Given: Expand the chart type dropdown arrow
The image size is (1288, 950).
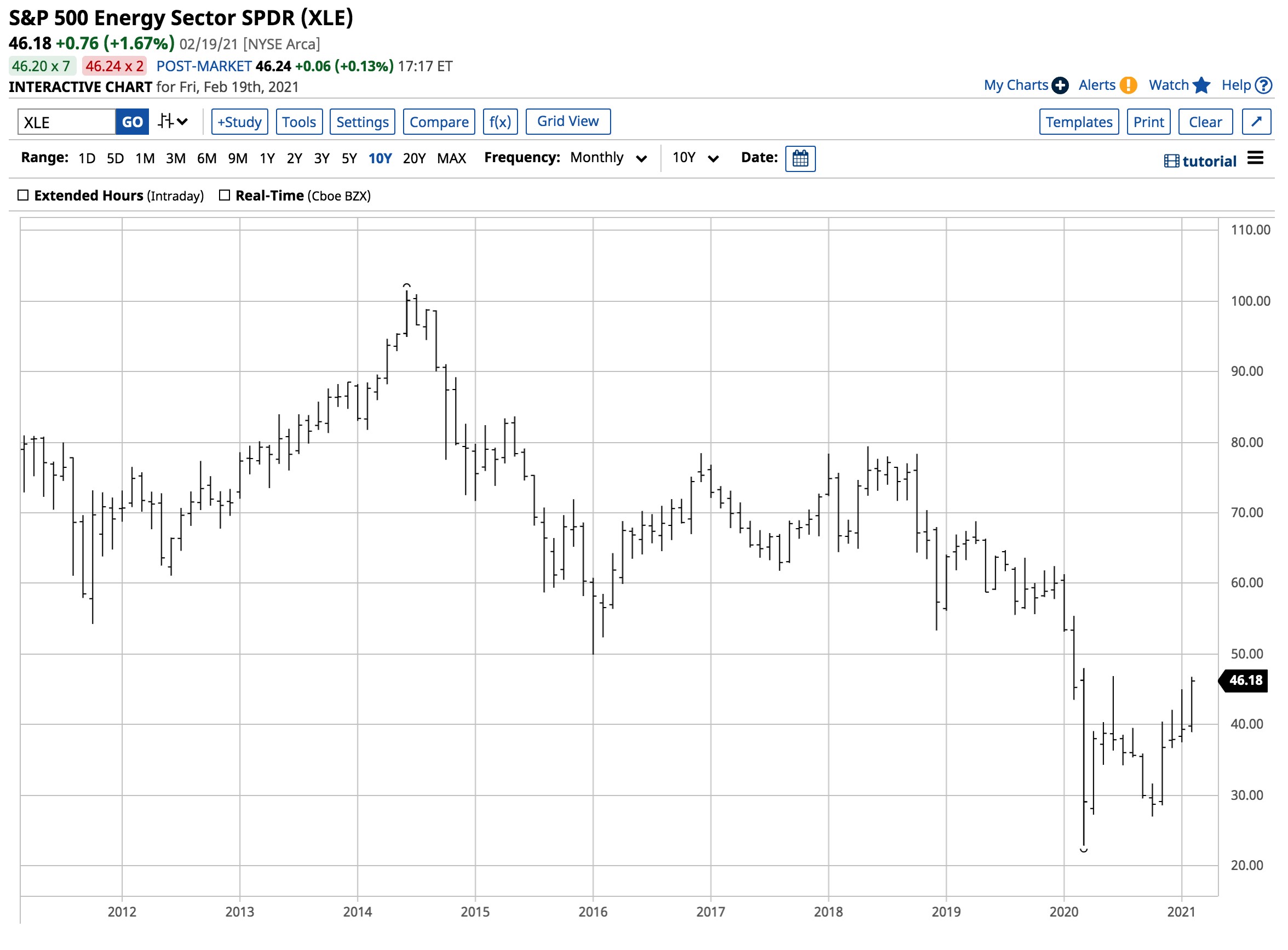Looking at the screenshot, I should pyautogui.click(x=182, y=121).
